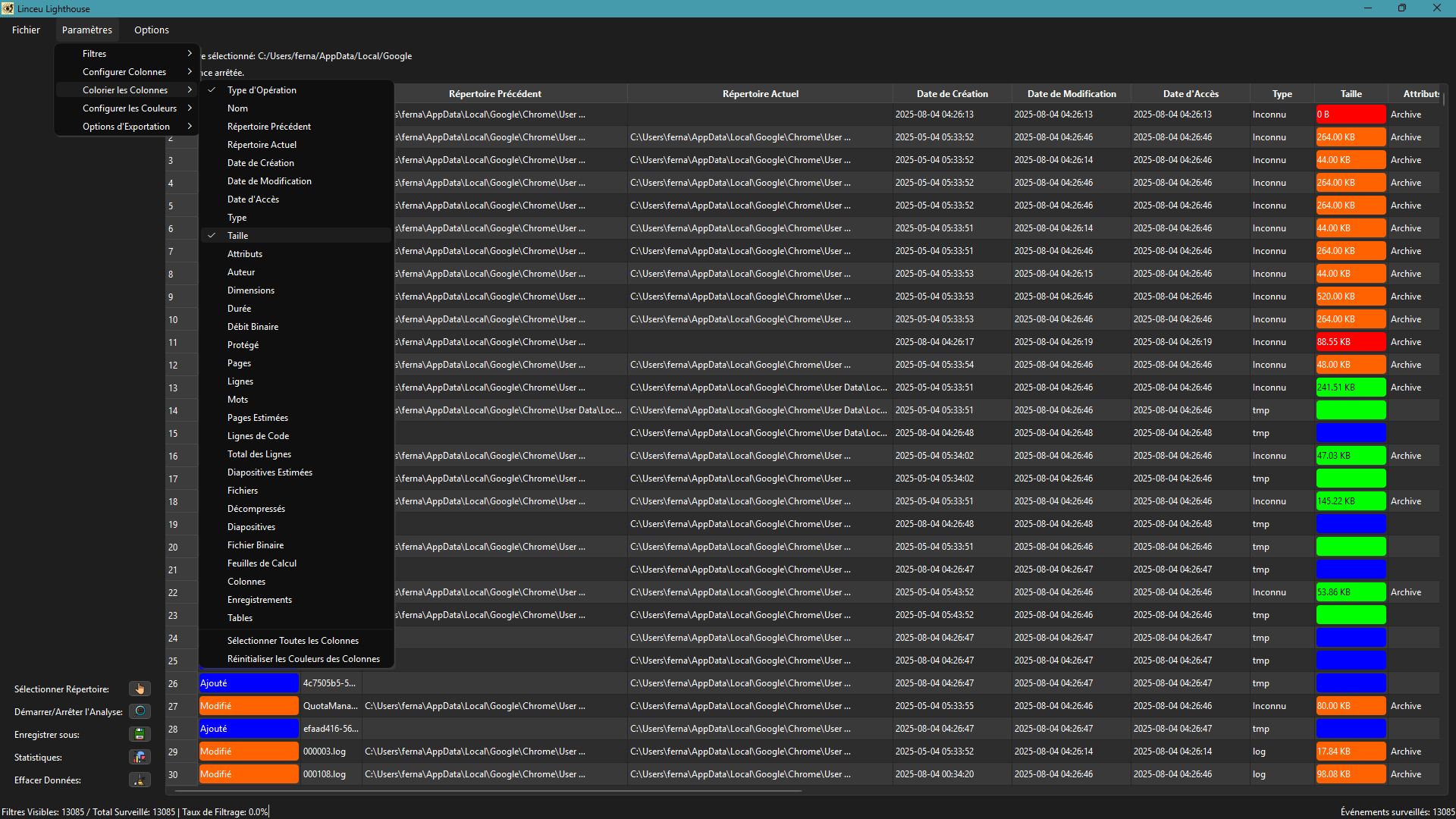
Task: Click Réinitialiser les Couleurs des Colonnes
Action: click(303, 659)
